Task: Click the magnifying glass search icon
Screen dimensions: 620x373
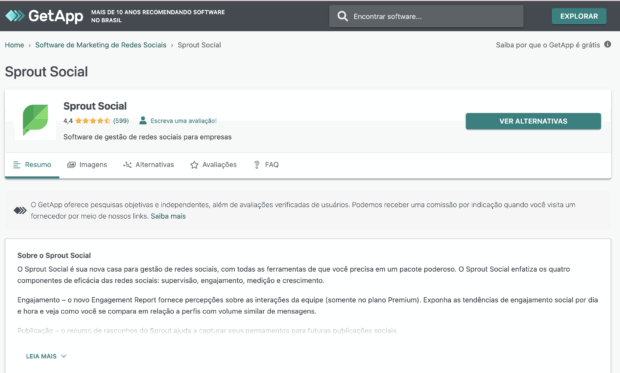Action: point(342,16)
